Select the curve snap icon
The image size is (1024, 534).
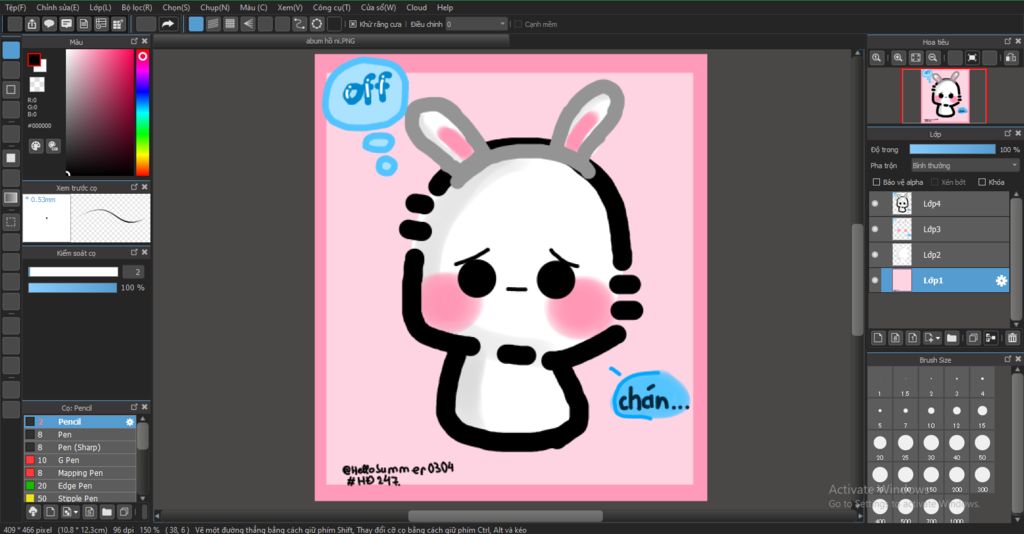(299, 24)
